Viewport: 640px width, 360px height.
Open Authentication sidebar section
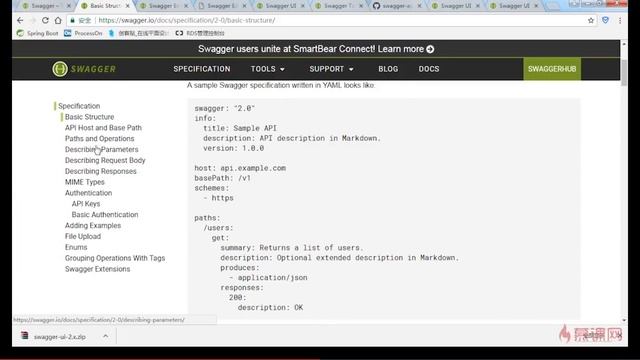click(x=88, y=193)
